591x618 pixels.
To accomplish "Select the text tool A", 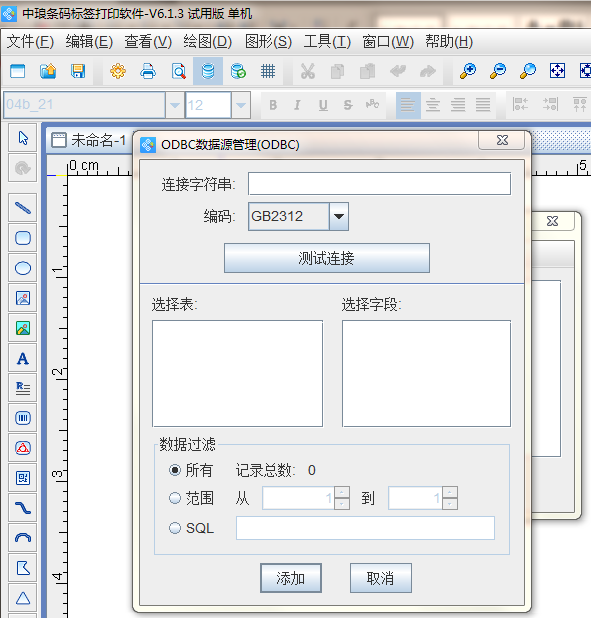I will click(x=23, y=359).
